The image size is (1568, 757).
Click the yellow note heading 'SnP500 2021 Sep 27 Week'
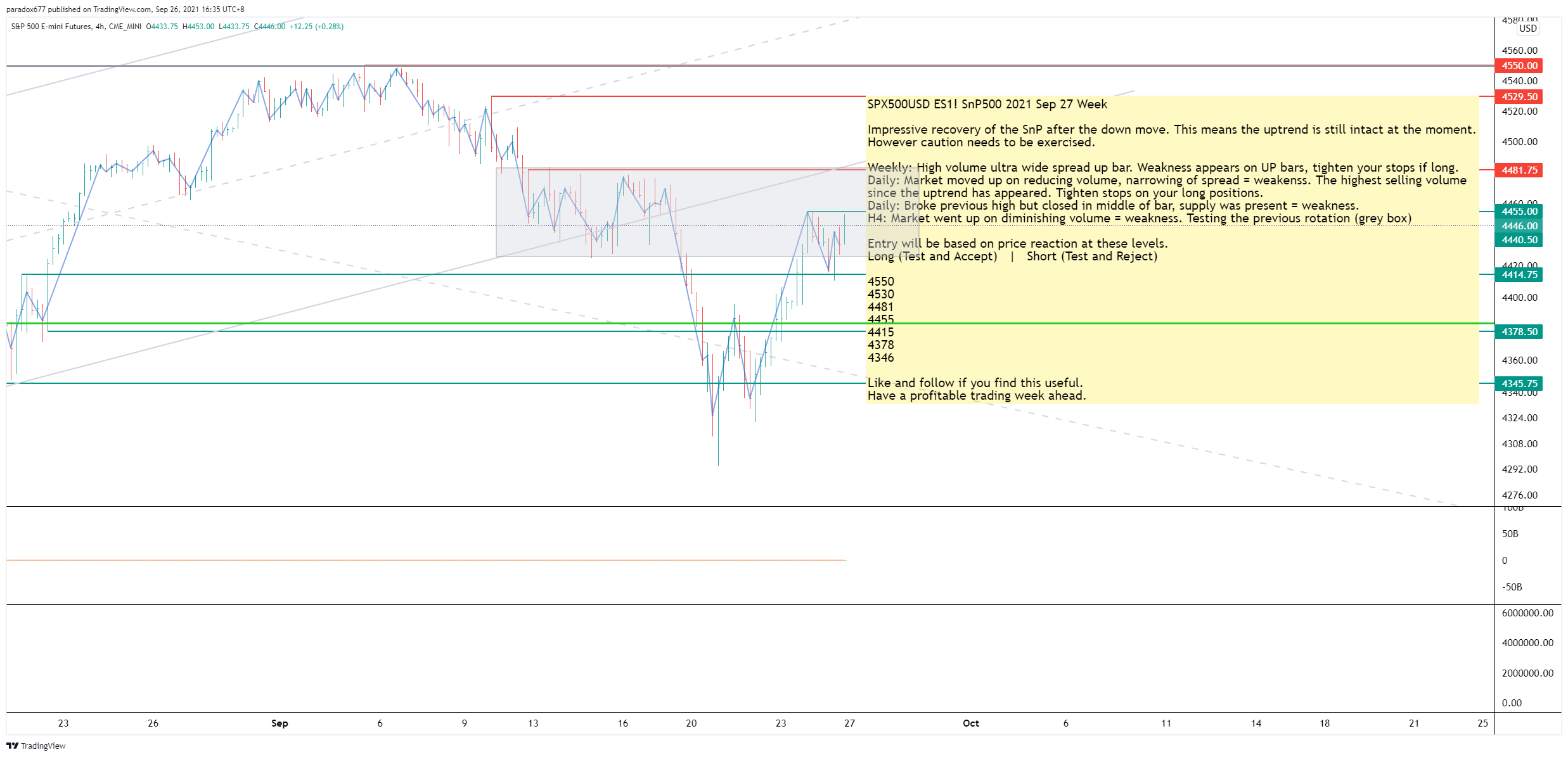coord(1034,105)
